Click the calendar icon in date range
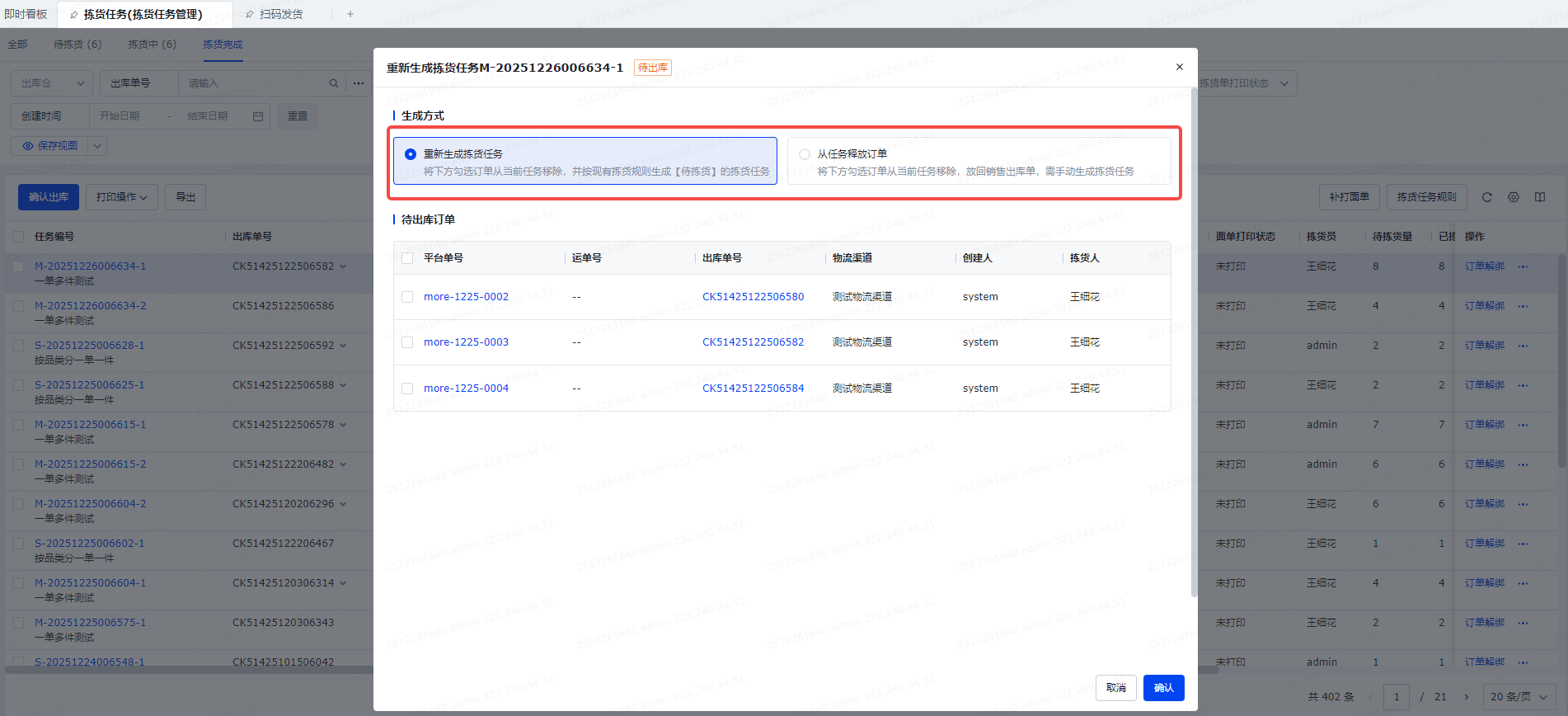The image size is (1568, 716). [x=257, y=116]
